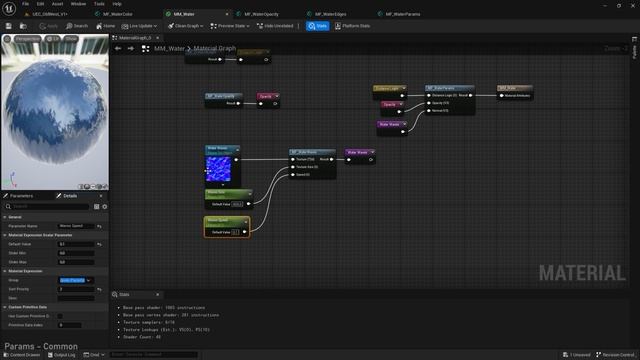Image resolution: width=640 pixels, height=360 pixels.
Task: Toggle the Hide Unrelated option
Action: (x=275, y=26)
